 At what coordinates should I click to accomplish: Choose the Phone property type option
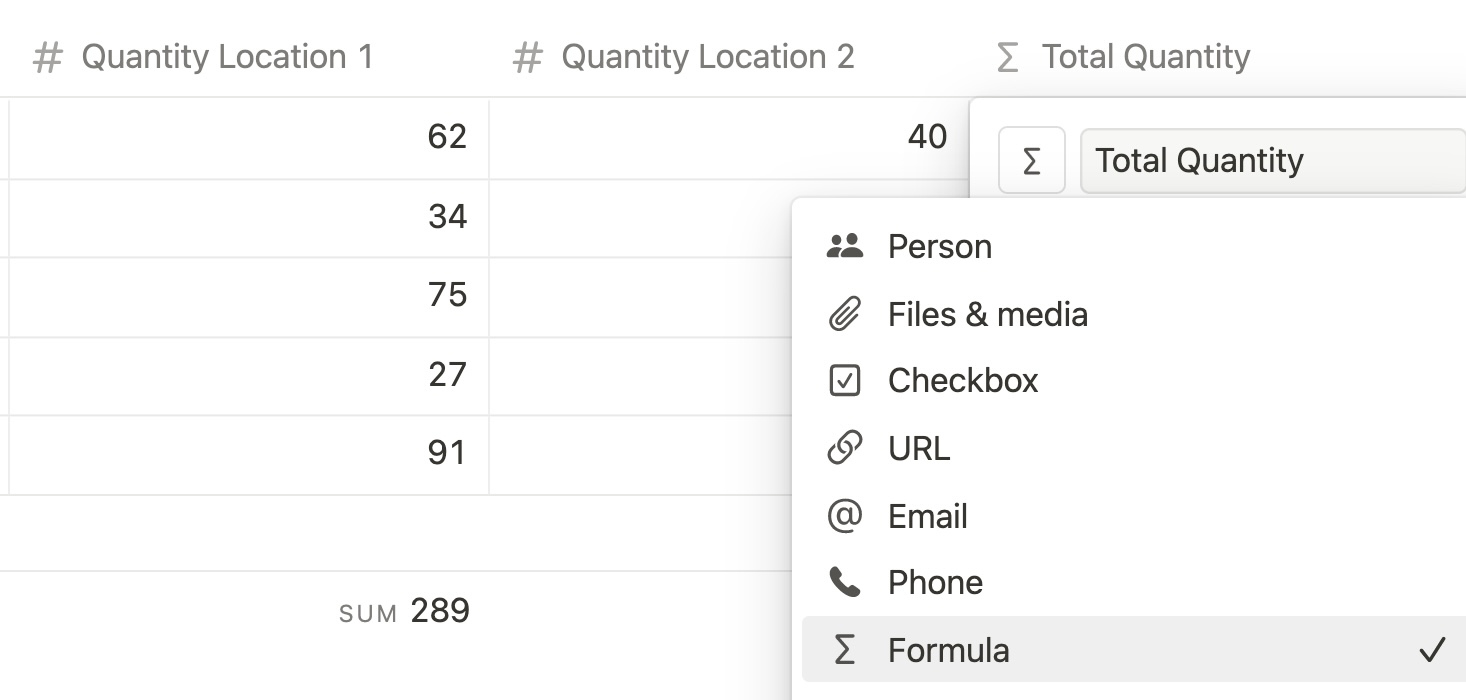935,582
